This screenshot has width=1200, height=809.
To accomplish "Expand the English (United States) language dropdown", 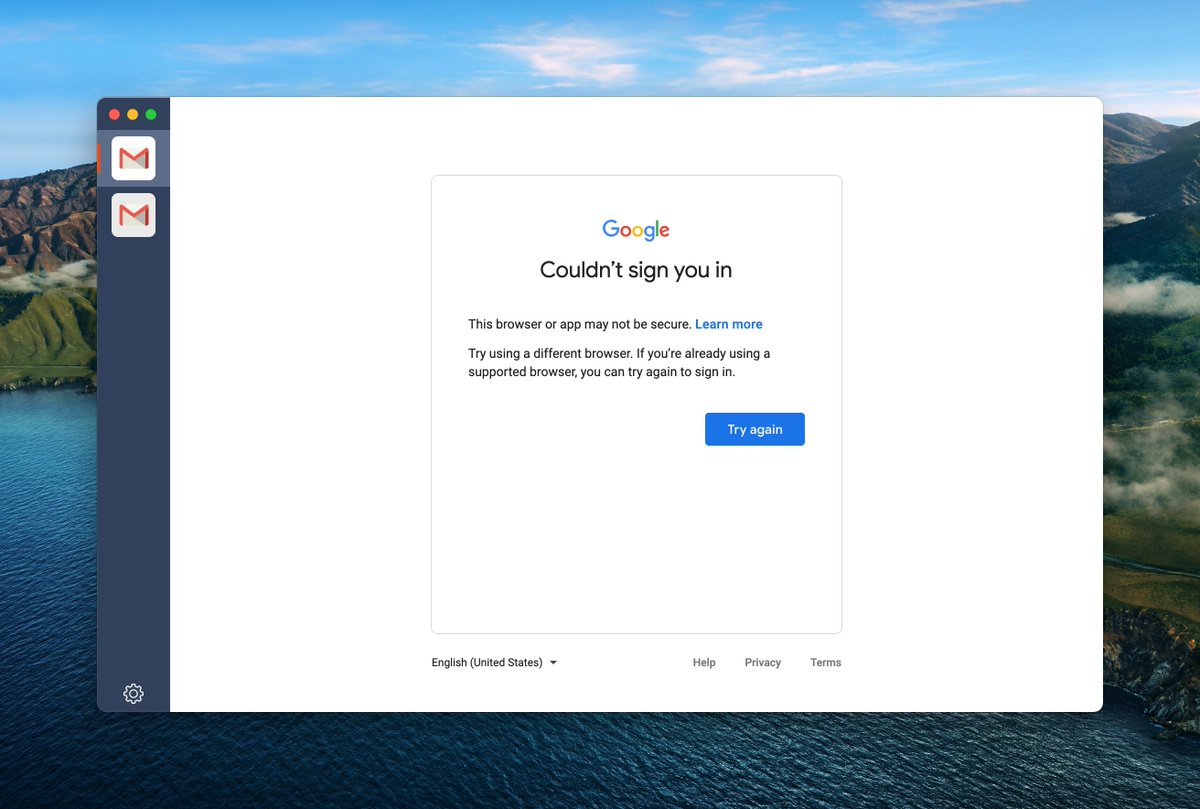I will pos(494,662).
